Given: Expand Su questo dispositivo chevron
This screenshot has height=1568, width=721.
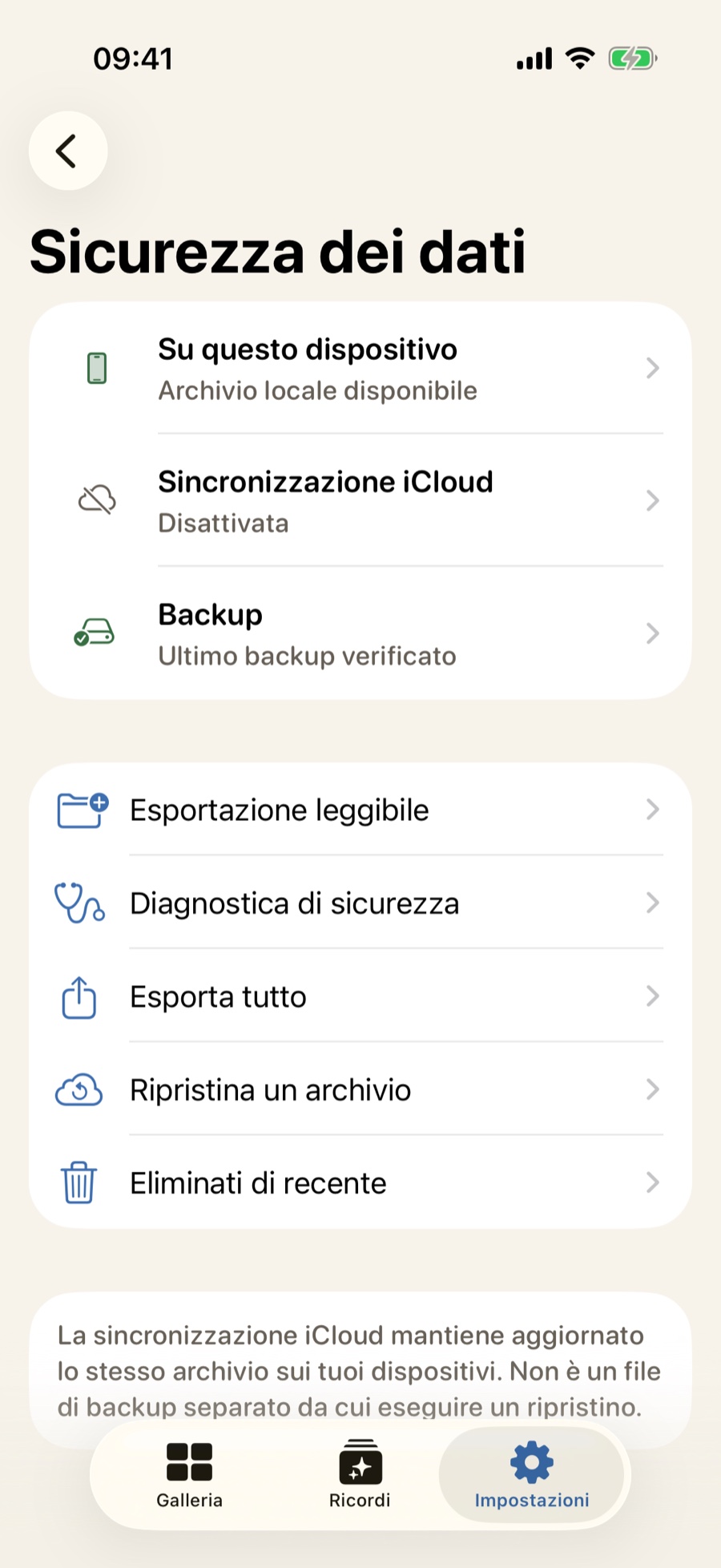Looking at the screenshot, I should 653,368.
